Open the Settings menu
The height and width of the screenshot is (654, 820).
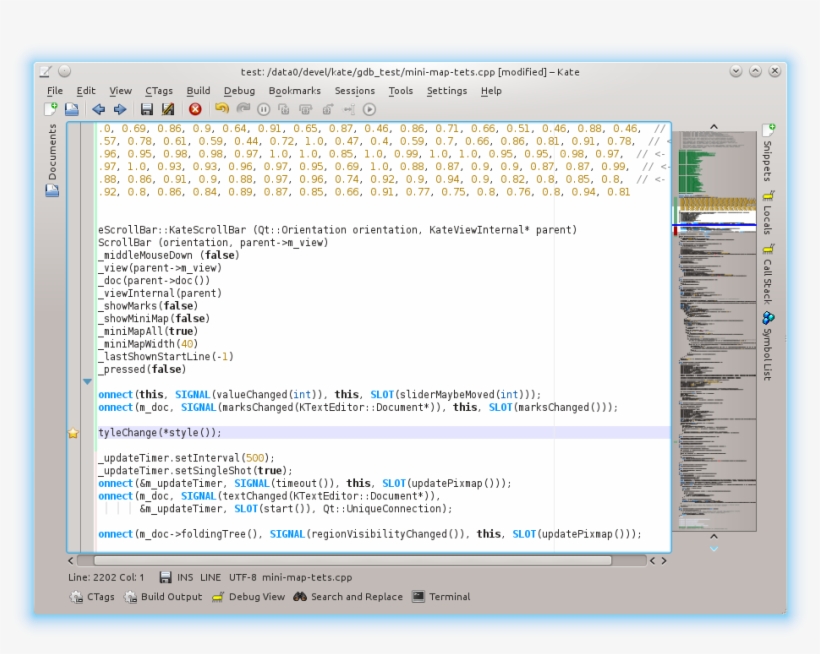click(447, 91)
